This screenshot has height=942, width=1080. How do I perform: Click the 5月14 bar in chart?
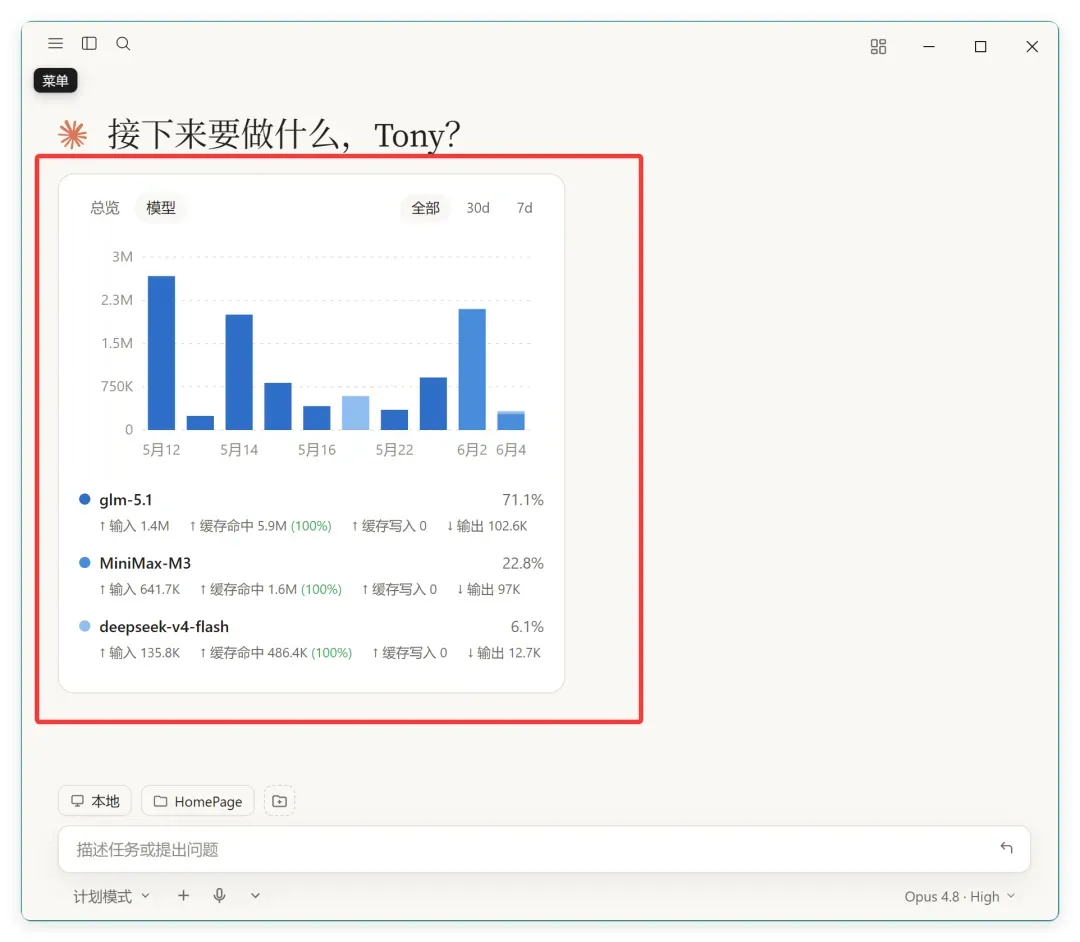coord(239,372)
